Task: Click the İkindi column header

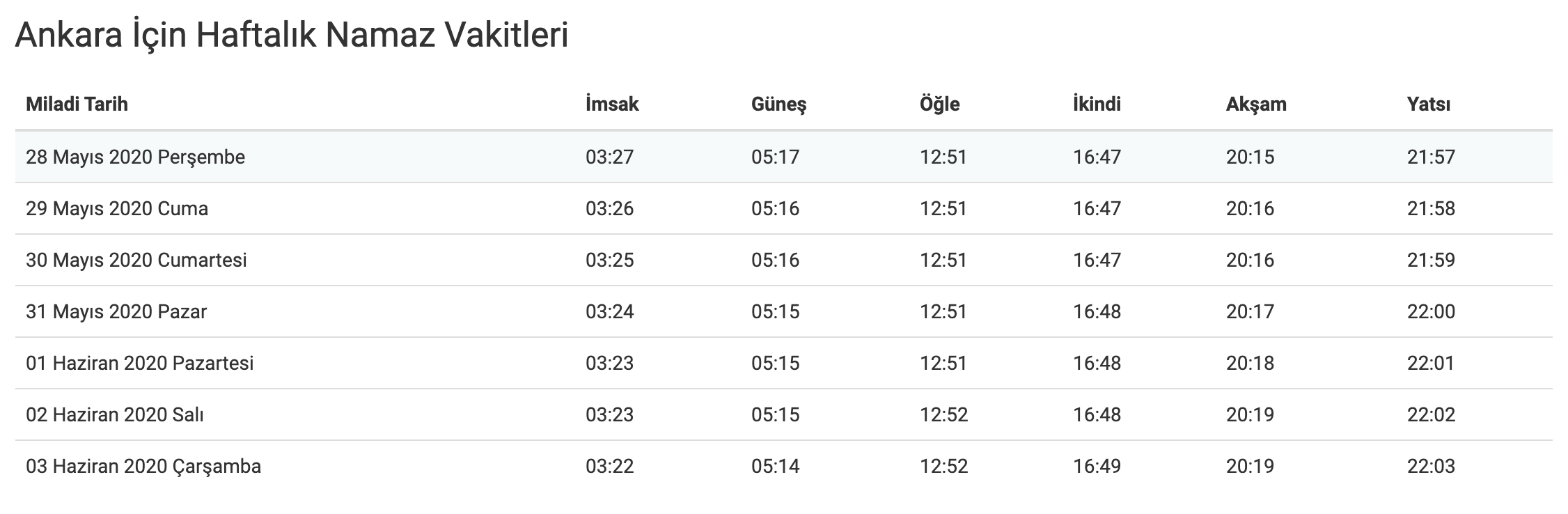Action: [x=1097, y=104]
